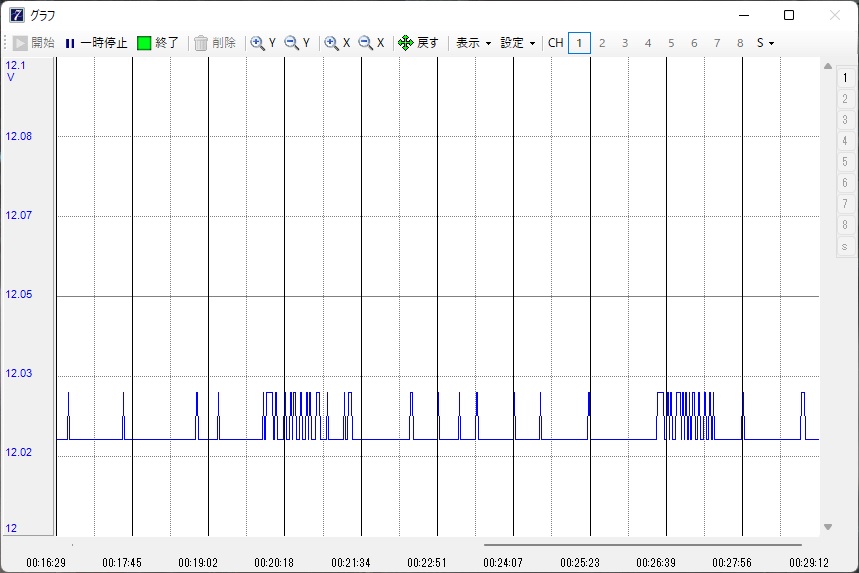Zoom out on the Y axis

[x=297, y=43]
